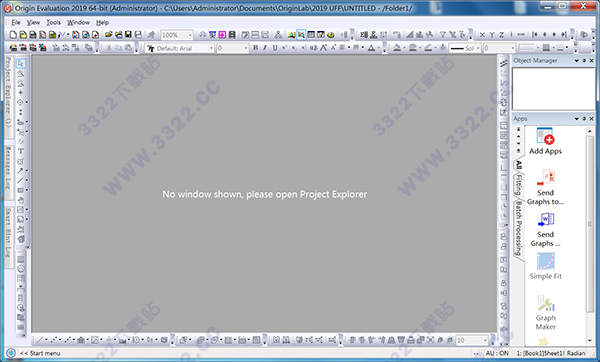Click the 'AU : ON' status bar indicator
Image resolution: width=600 pixels, height=362 pixels.
(497, 353)
